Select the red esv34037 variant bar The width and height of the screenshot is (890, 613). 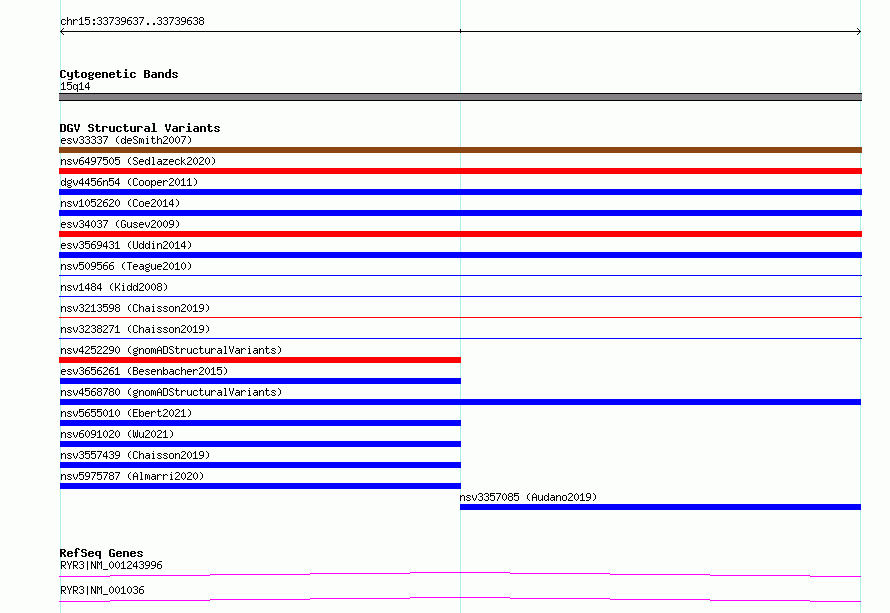tap(460, 234)
